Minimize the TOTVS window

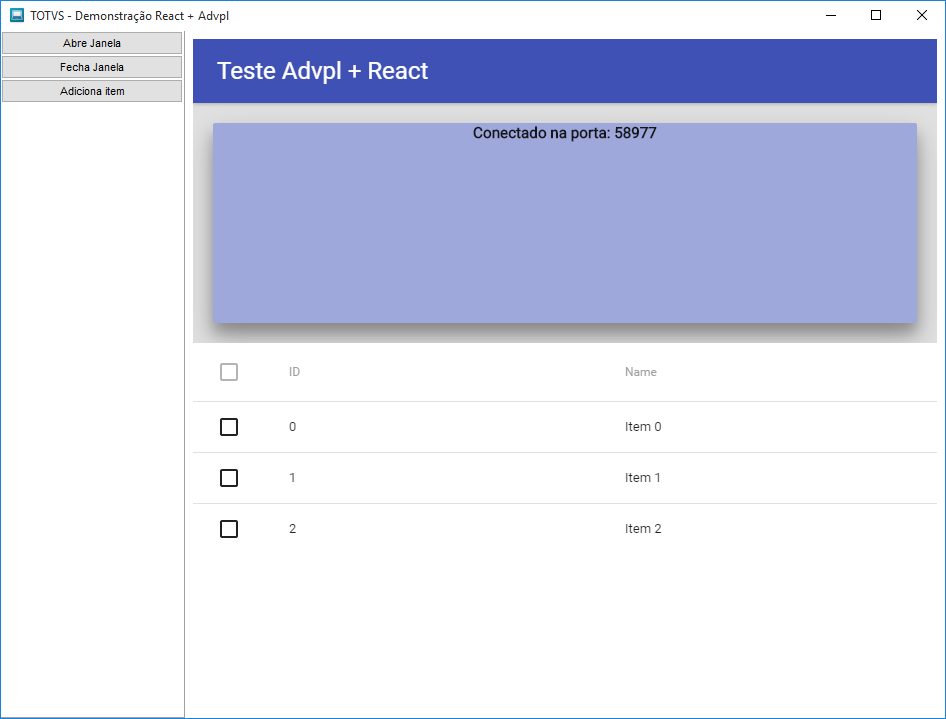[831, 16]
